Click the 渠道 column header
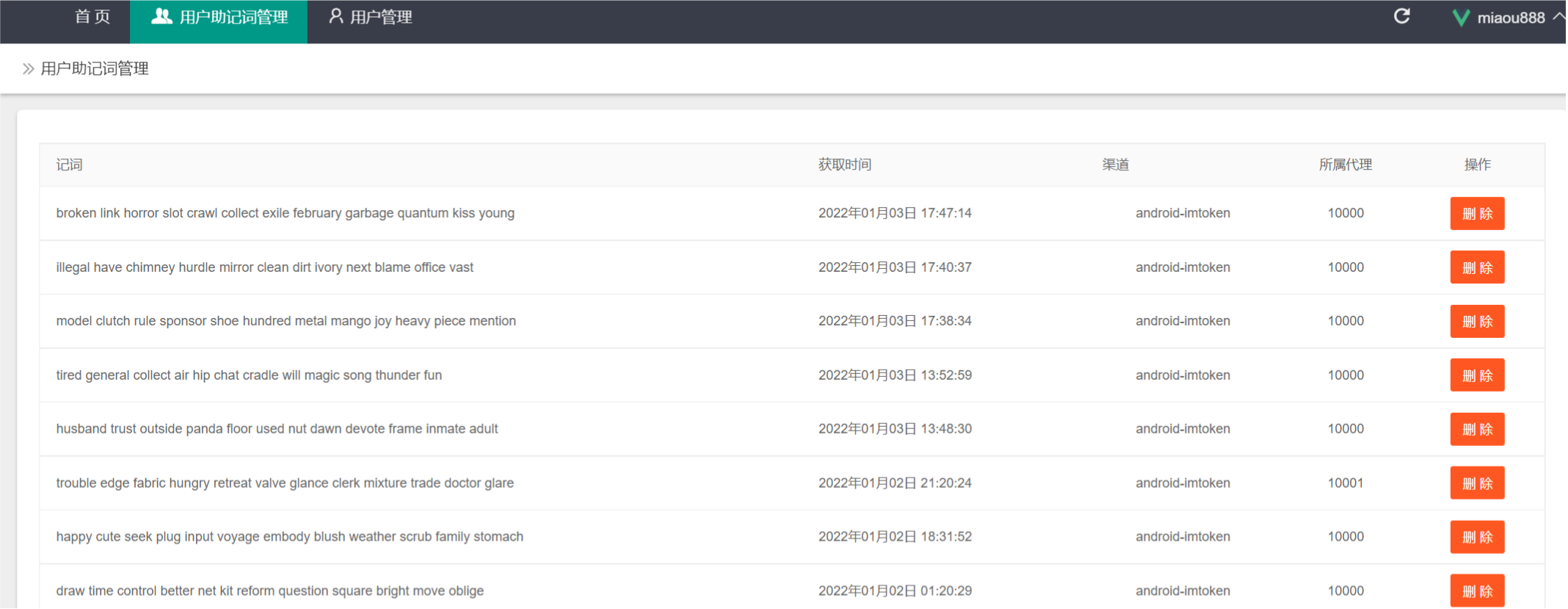 1115,165
